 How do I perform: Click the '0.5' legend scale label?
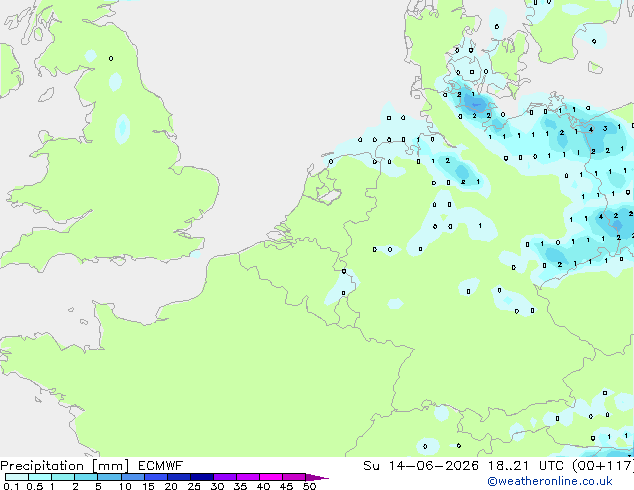[34, 486]
